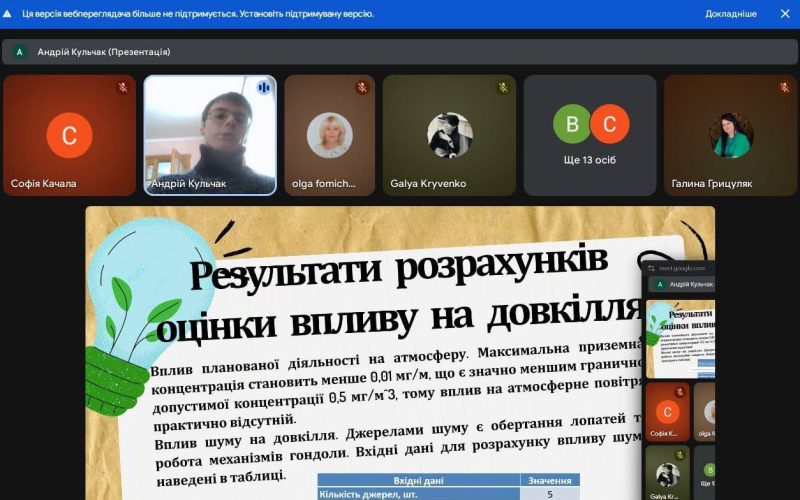800x500 pixels.
Task: Click the Галина Грицуляк name label
Action: (712, 184)
